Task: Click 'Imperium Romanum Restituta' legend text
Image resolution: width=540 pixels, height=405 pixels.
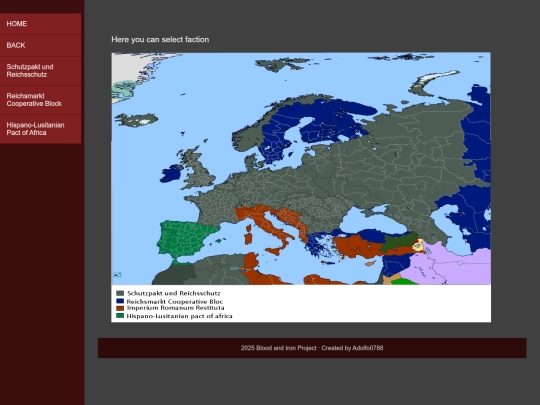Action: (x=175, y=308)
